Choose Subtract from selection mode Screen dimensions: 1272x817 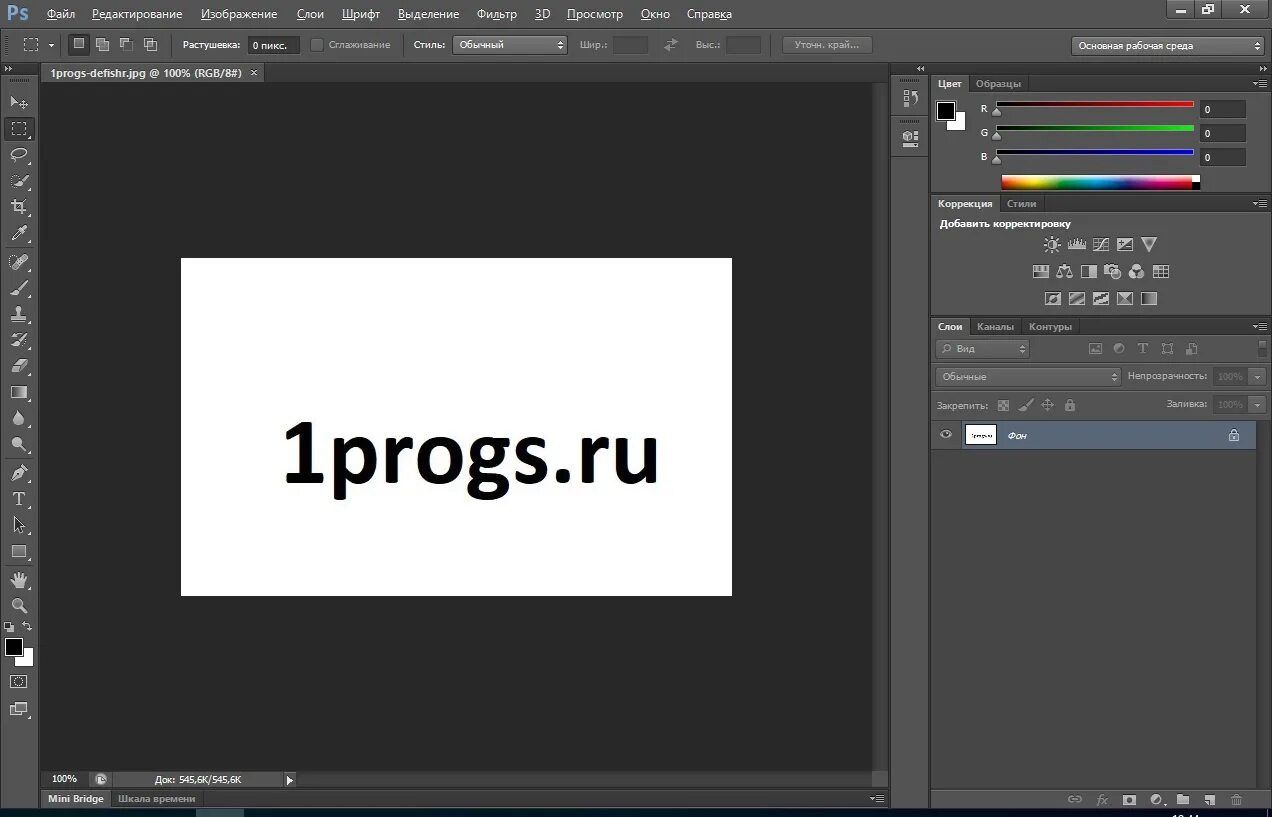126,44
